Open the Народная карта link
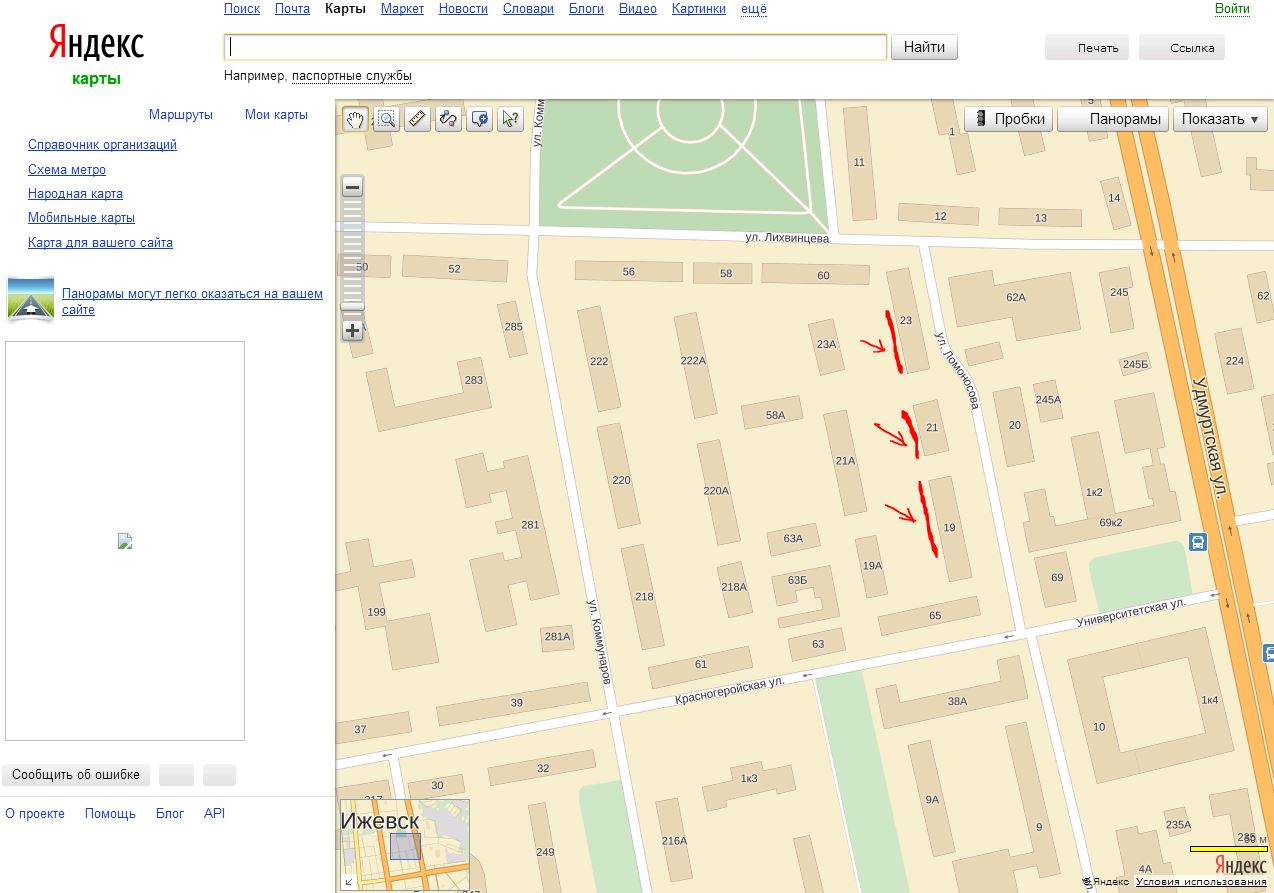Image resolution: width=1274 pixels, height=893 pixels. 75,194
